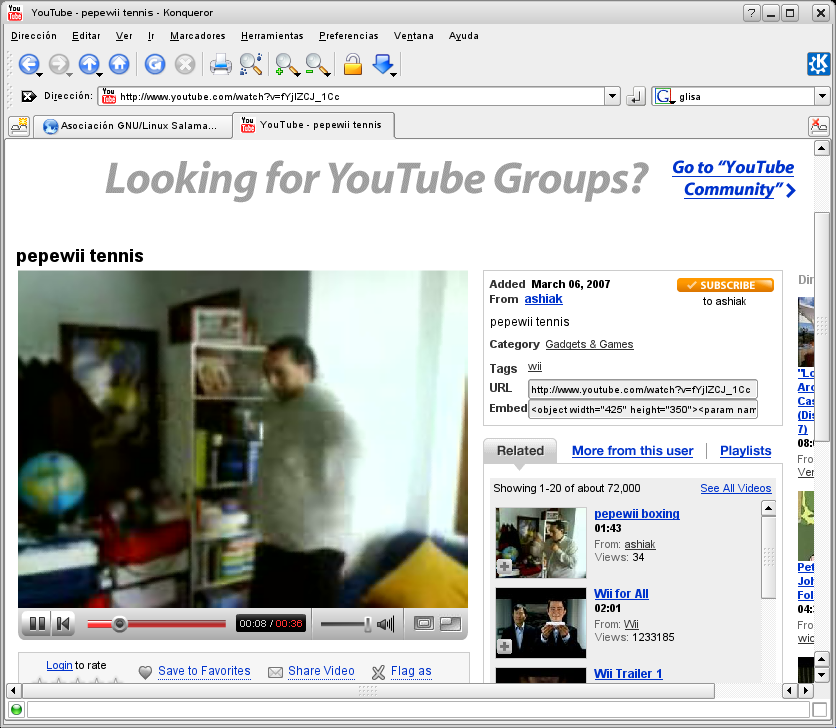The image size is (836, 728).
Task: Zoom in with the magnifier plus icon
Action: (x=286, y=65)
